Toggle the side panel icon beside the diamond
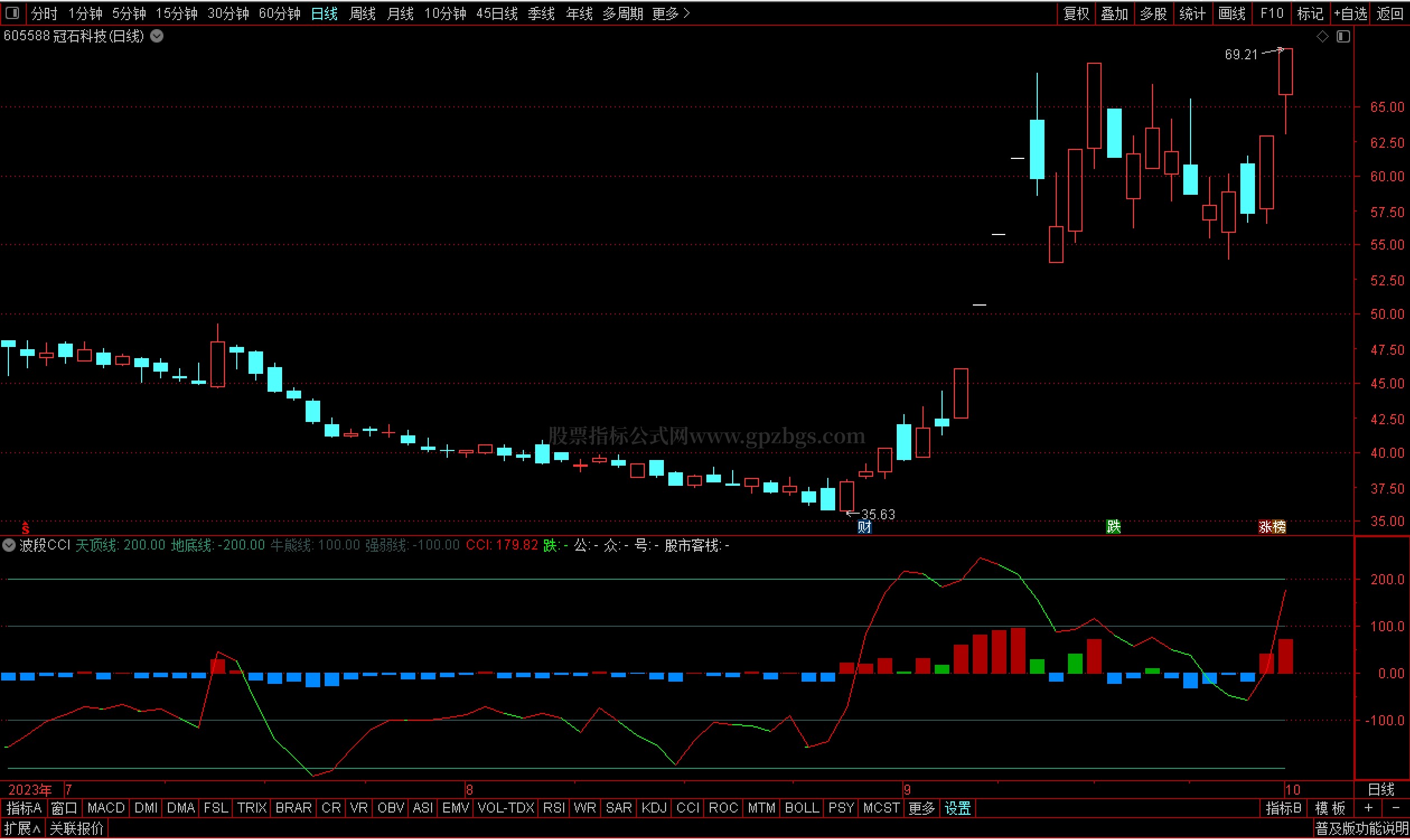 point(1344,37)
